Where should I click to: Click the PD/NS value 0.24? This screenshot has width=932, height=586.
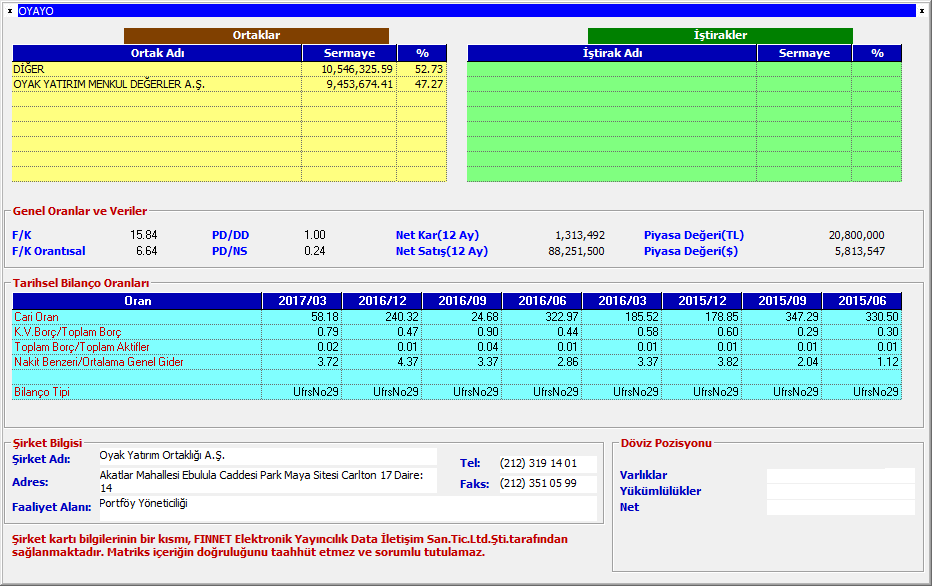314,251
